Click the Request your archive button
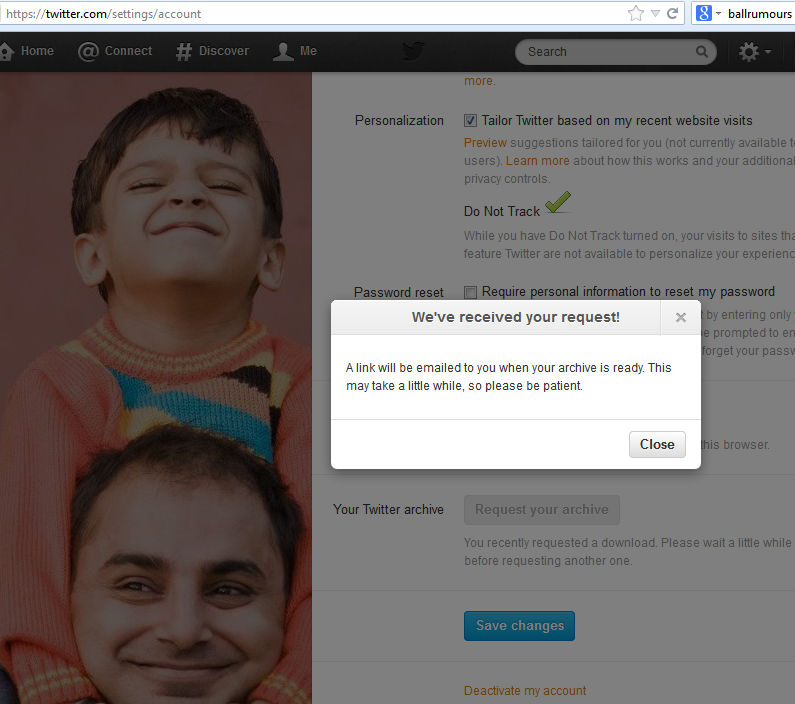The width and height of the screenshot is (795, 704). (541, 510)
